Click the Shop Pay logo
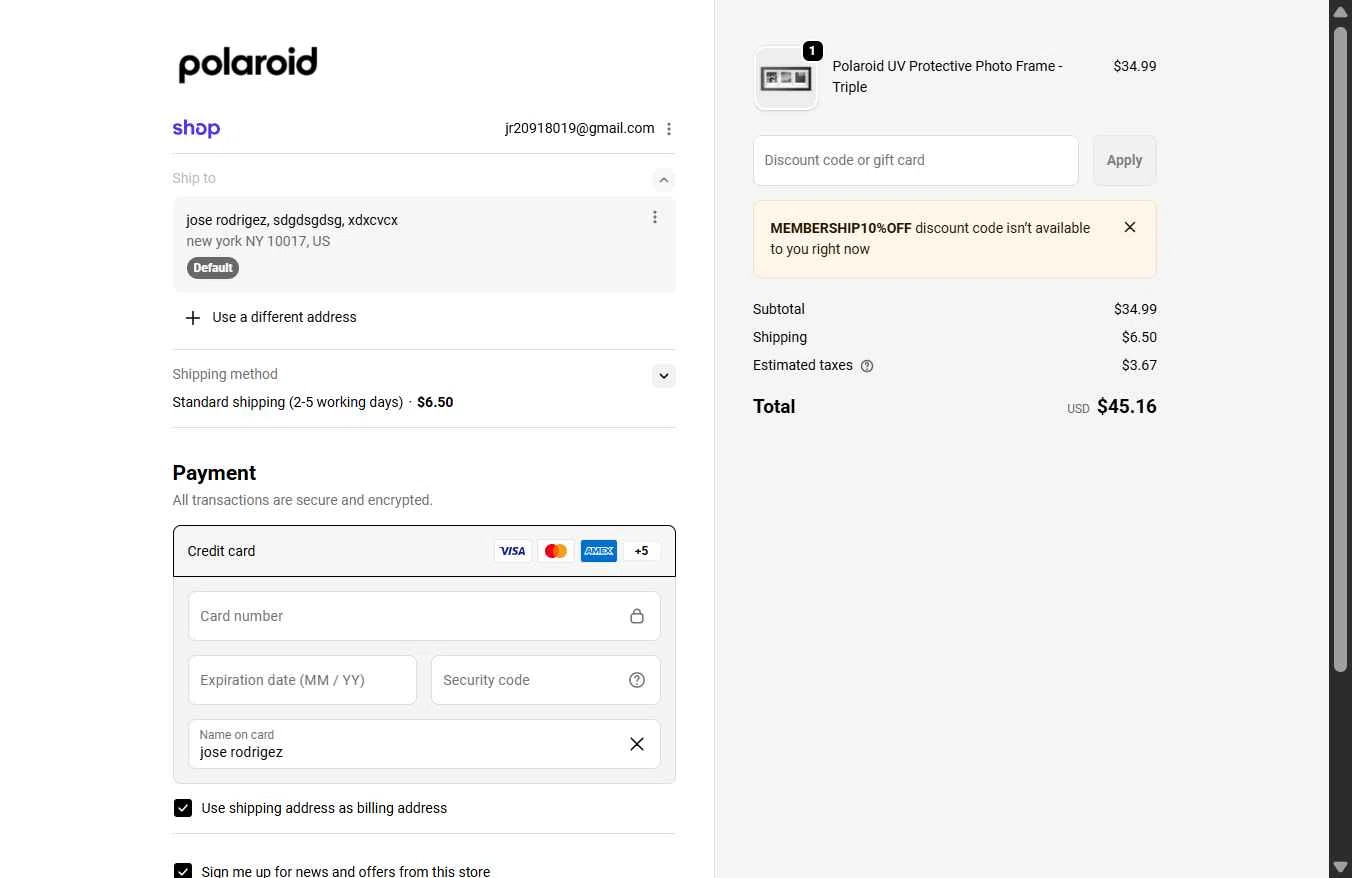The height and width of the screenshot is (878, 1352). point(196,128)
